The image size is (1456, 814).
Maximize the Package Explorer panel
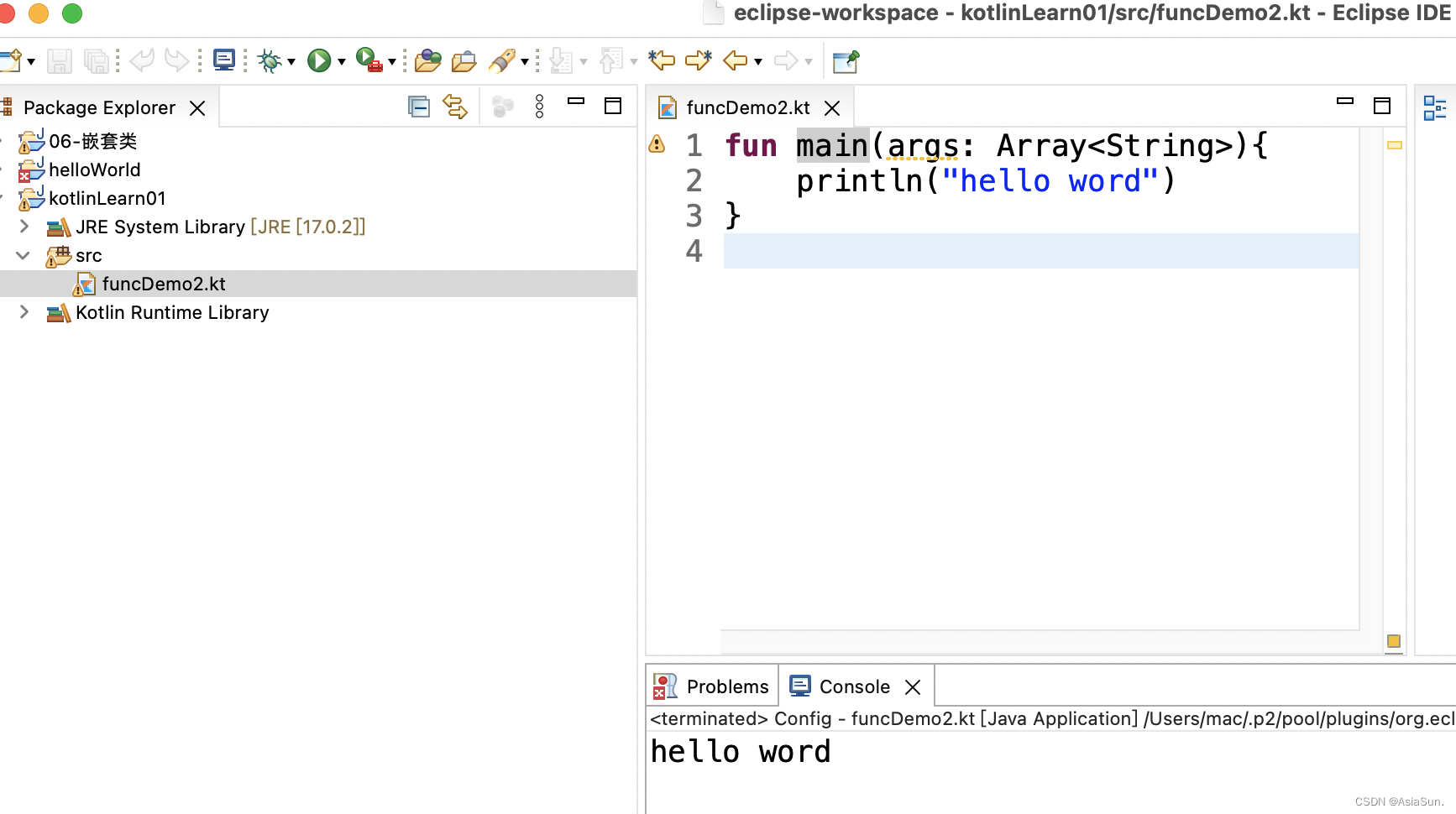pyautogui.click(x=613, y=106)
